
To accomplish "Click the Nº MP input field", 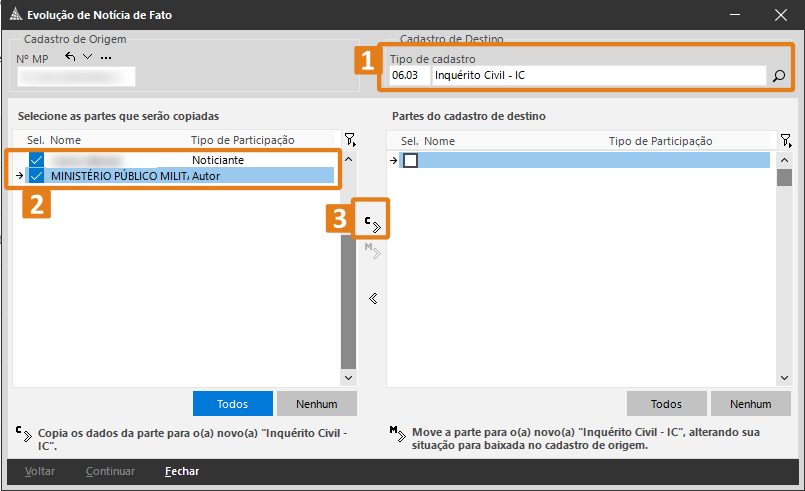I will [x=76, y=77].
